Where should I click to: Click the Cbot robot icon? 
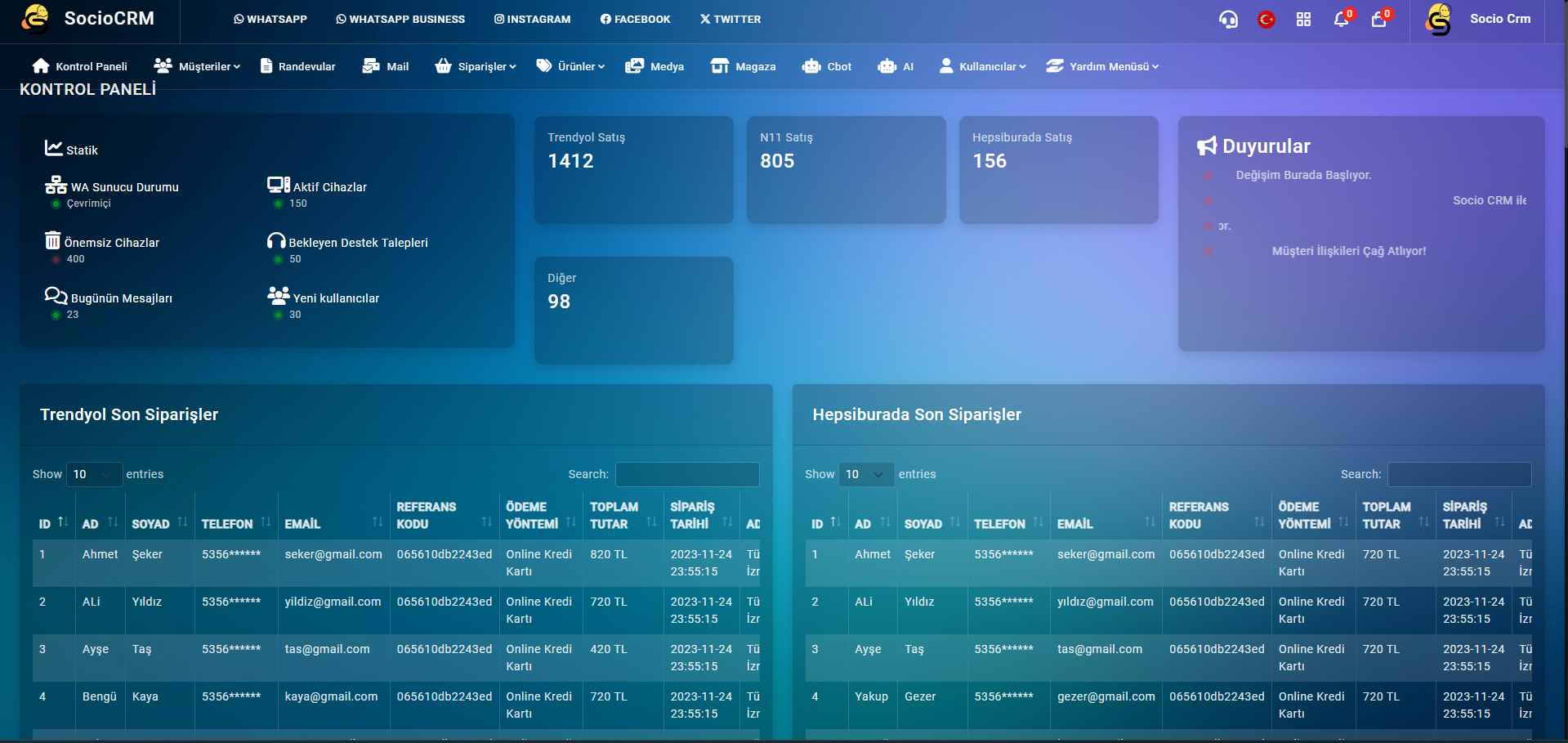point(811,66)
